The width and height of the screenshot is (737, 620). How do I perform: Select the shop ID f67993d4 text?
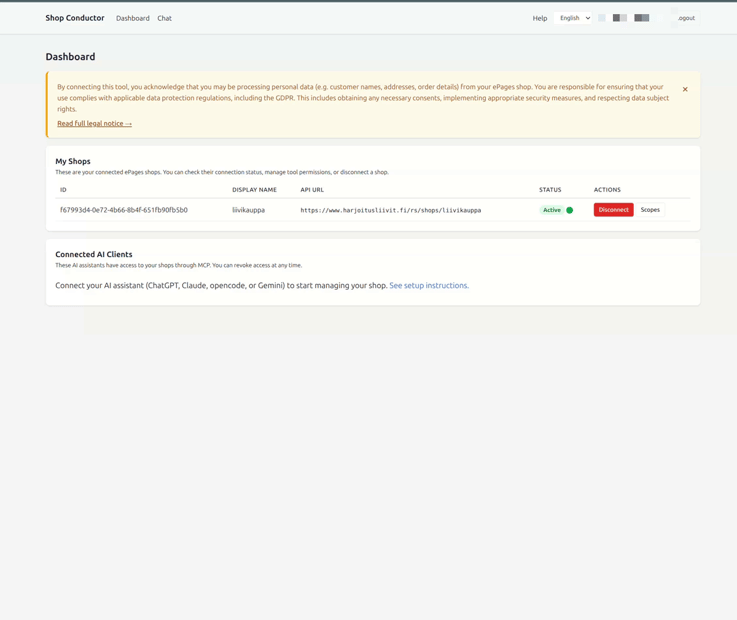click(124, 210)
